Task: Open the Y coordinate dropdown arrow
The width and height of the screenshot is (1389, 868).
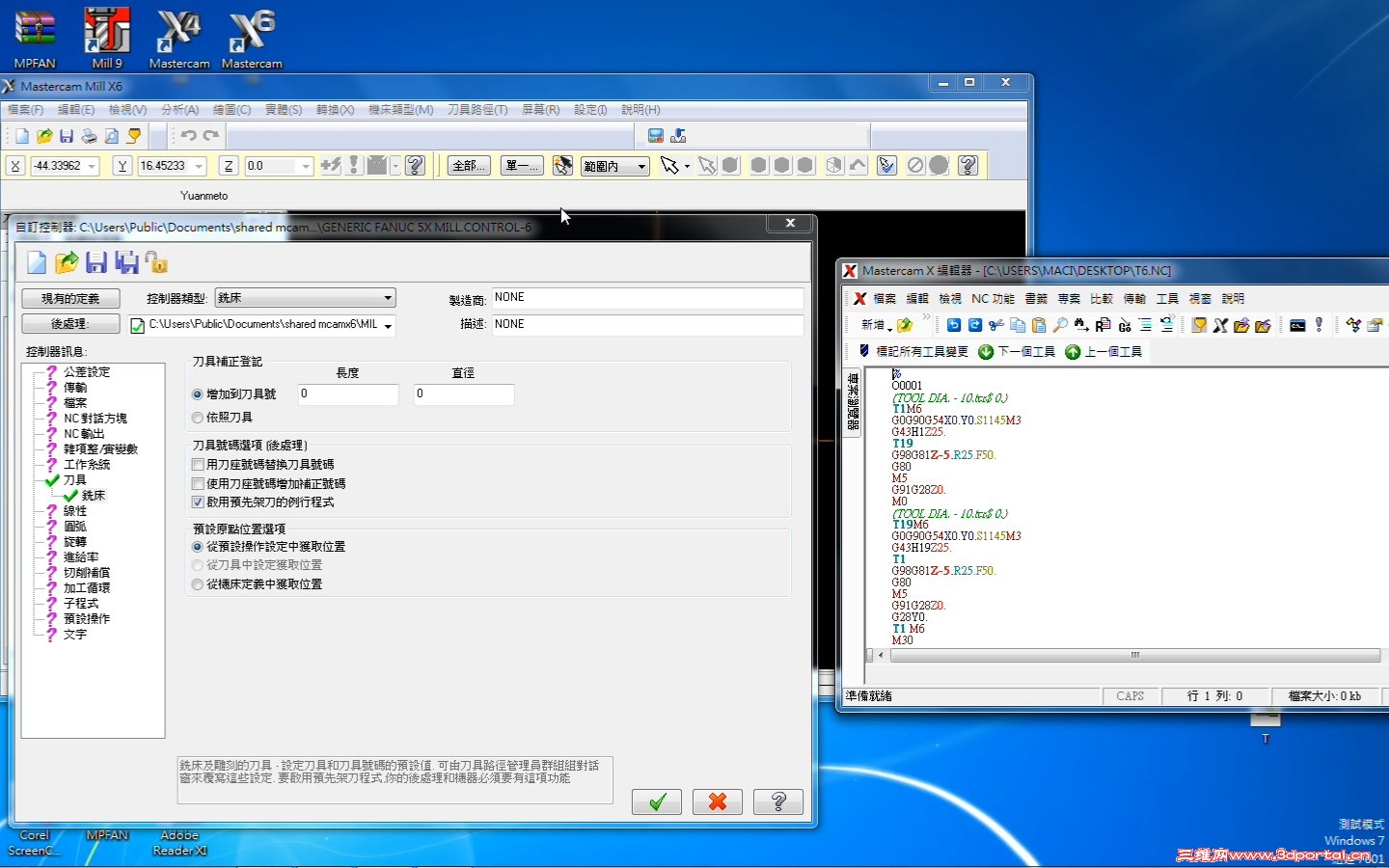Action: tap(199, 166)
